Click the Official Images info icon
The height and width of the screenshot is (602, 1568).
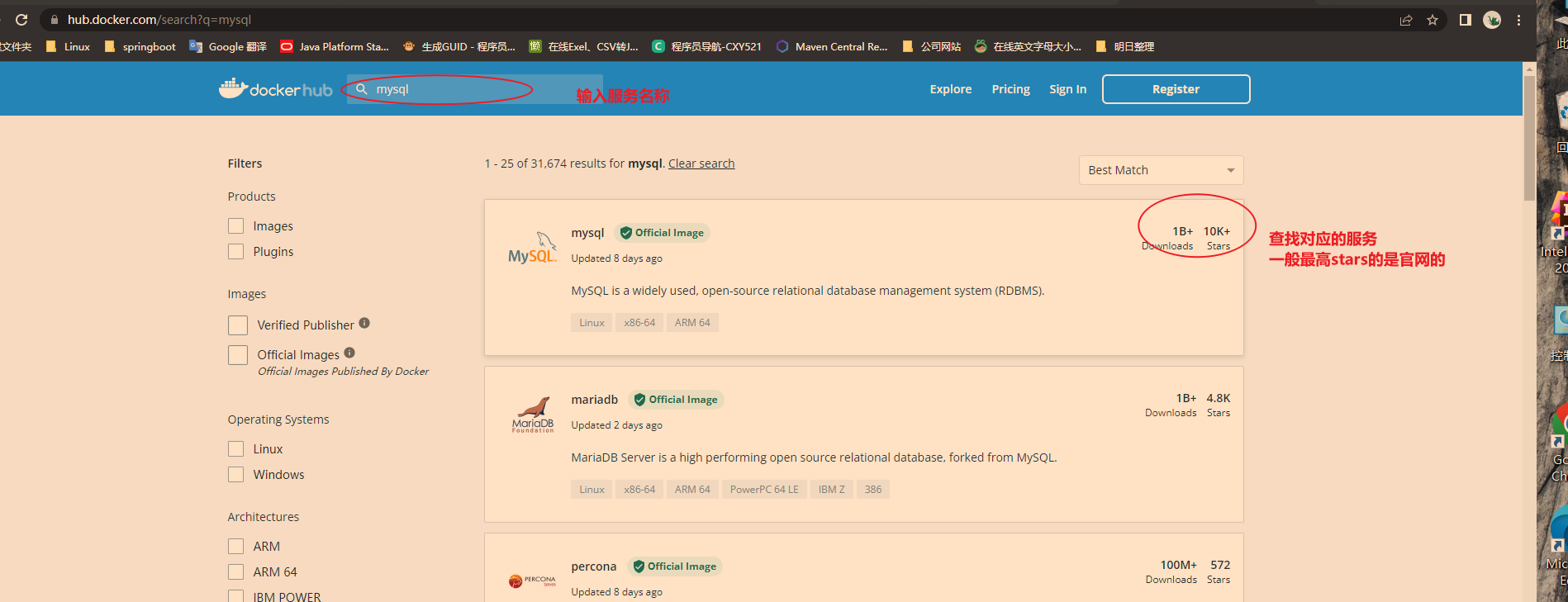point(349,353)
